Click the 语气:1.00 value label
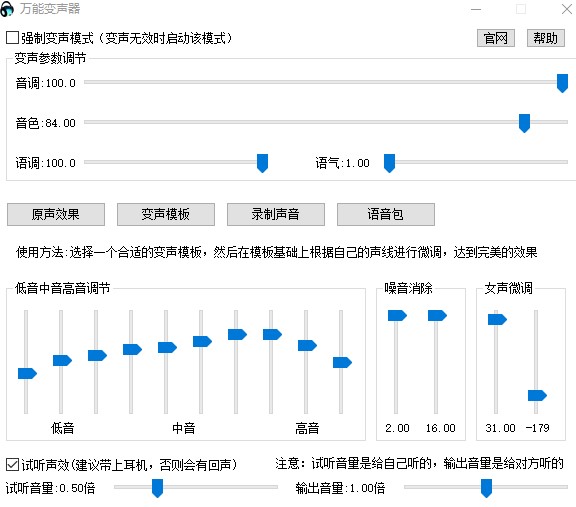The image size is (576, 507). 342,163
